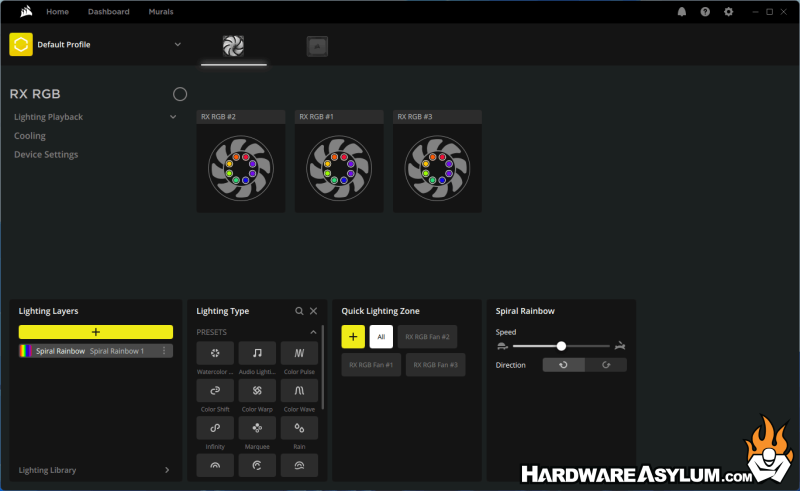The width and height of the screenshot is (800, 491).
Task: Click the Lighting Library link
Action: point(47,470)
